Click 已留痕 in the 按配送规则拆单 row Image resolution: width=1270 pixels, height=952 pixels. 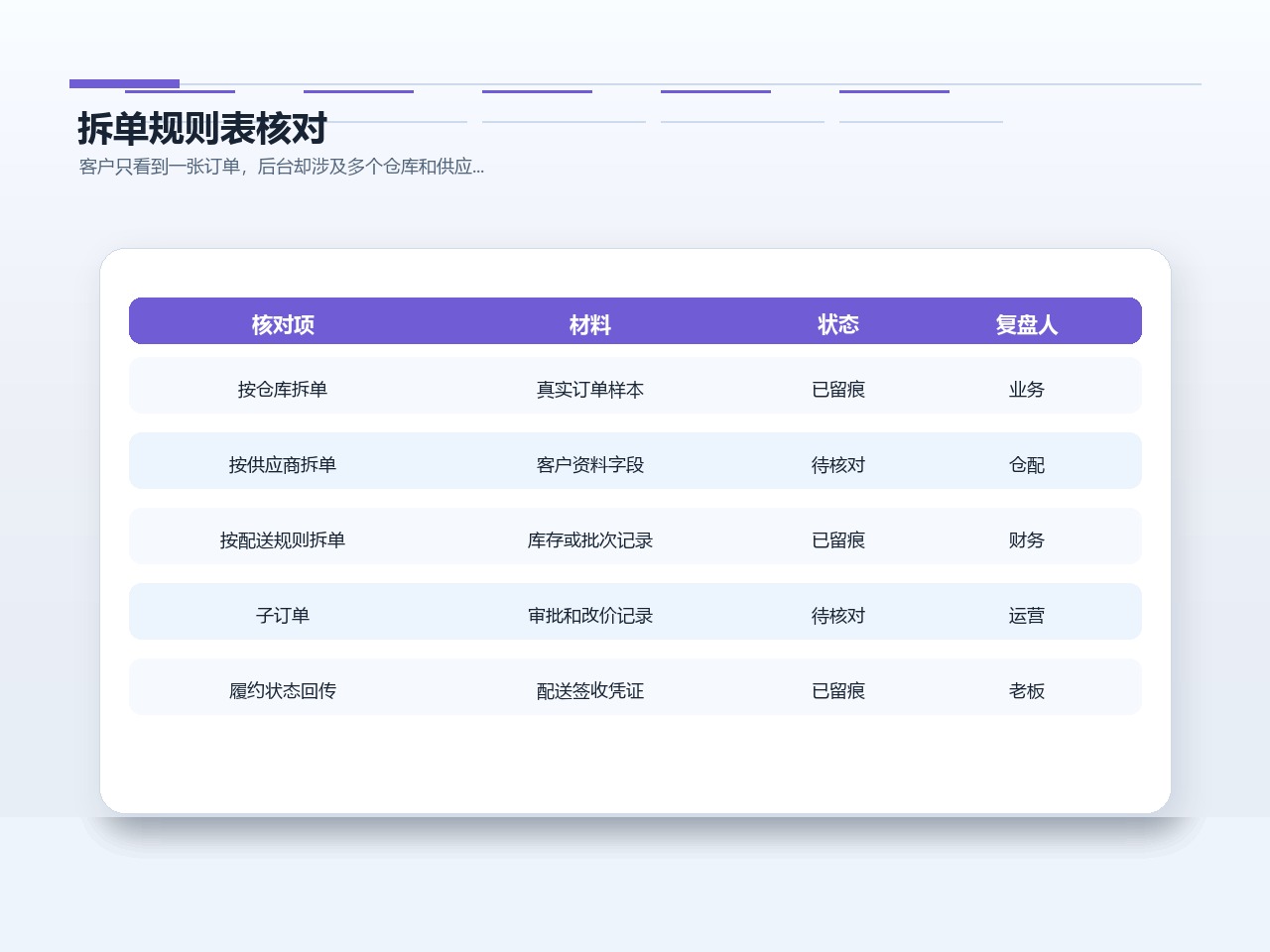[x=838, y=540]
